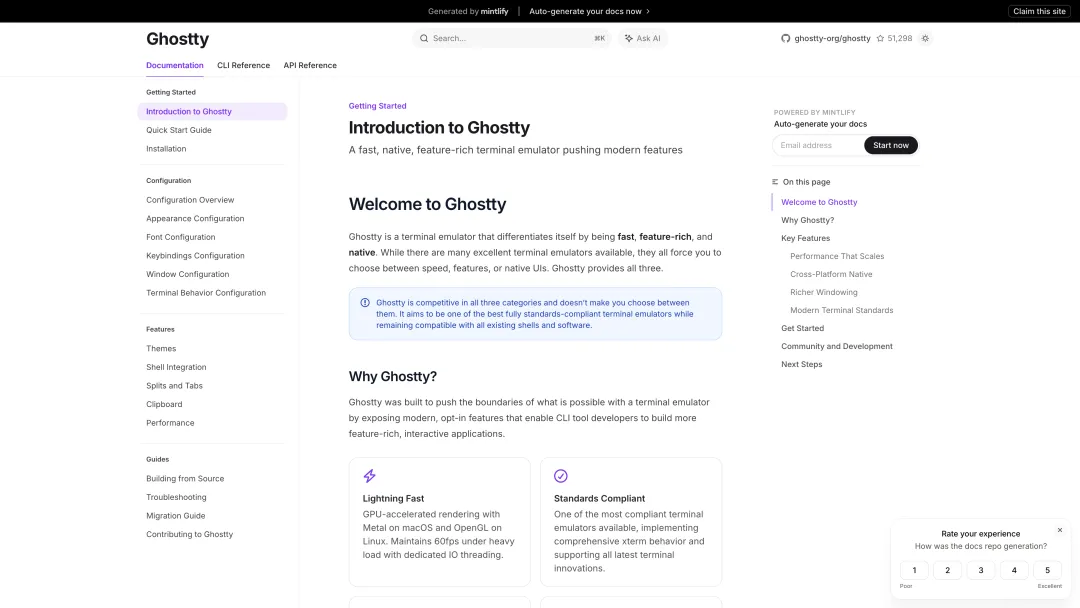Image resolution: width=1080 pixels, height=608 pixels.
Task: Click the Email address input field
Action: pos(818,145)
